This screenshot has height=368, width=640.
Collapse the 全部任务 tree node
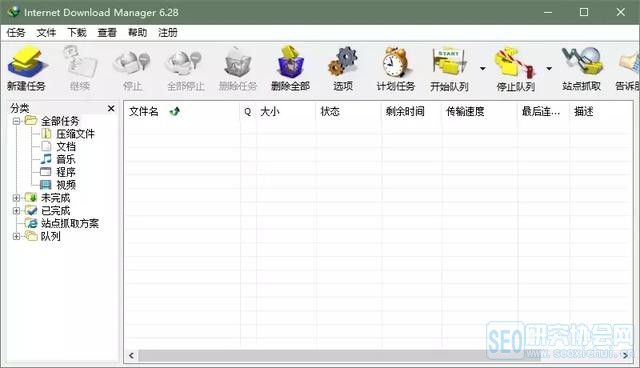tap(16, 121)
